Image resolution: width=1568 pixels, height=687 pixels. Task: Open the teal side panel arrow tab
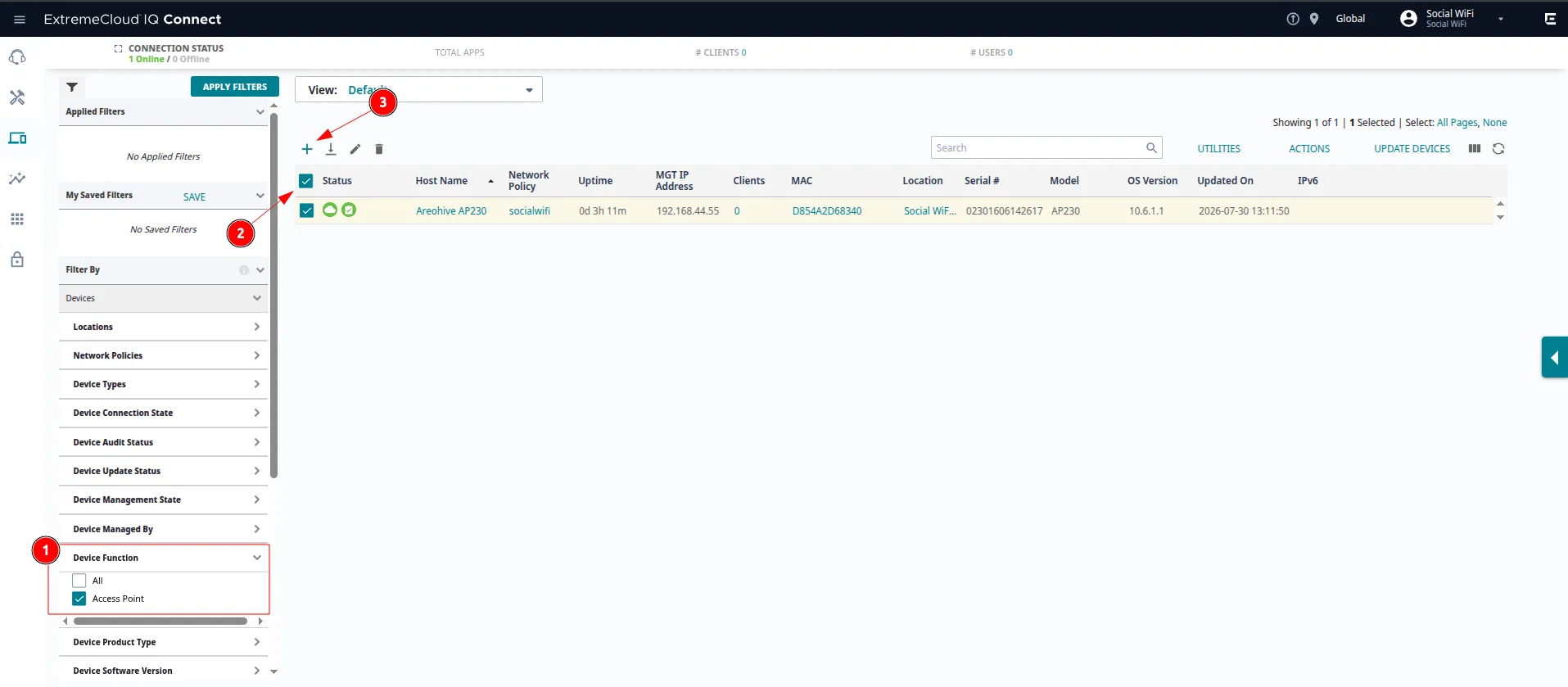click(x=1554, y=357)
